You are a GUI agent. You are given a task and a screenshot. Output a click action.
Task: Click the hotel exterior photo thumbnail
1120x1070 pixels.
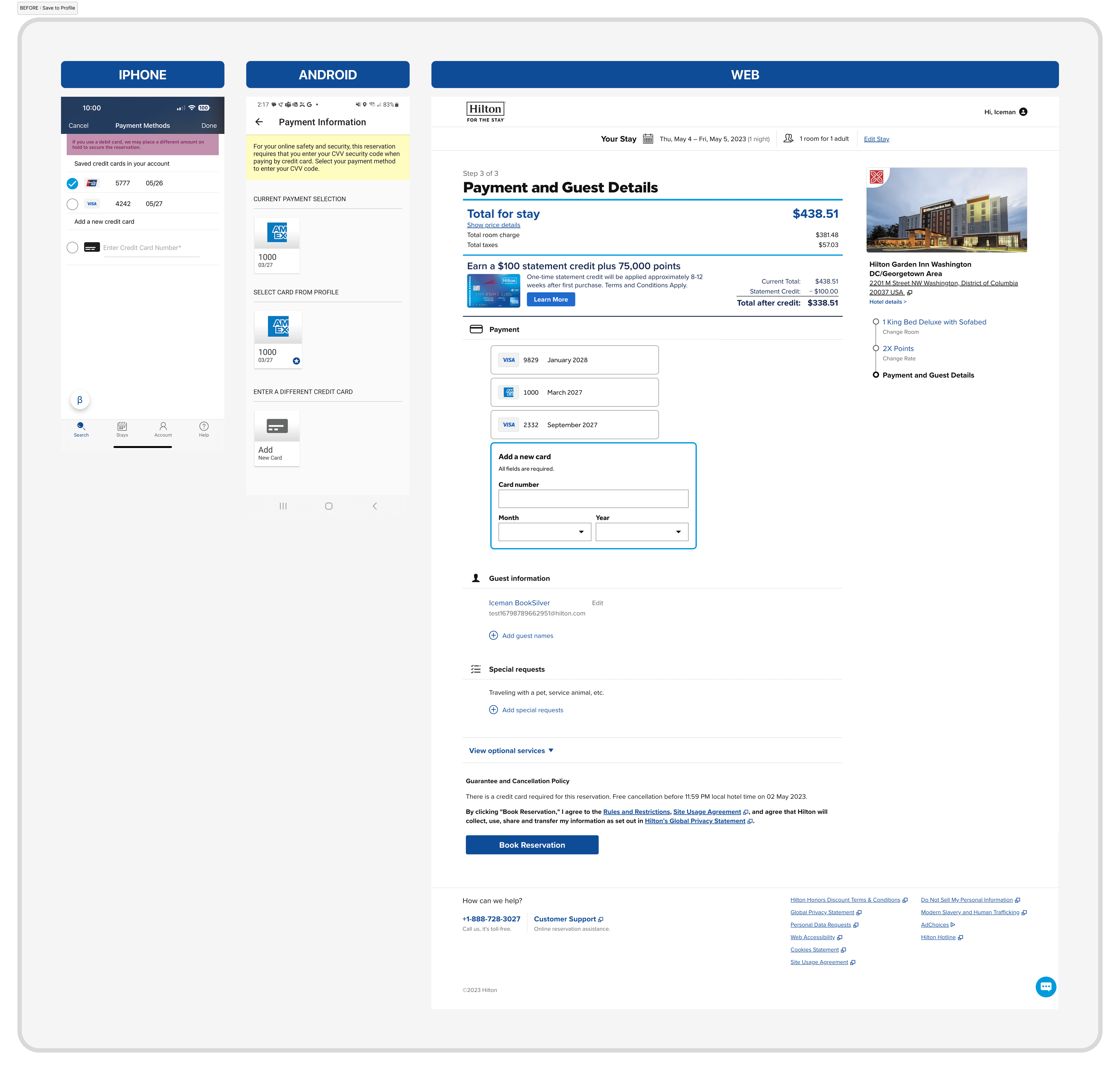[946, 210]
